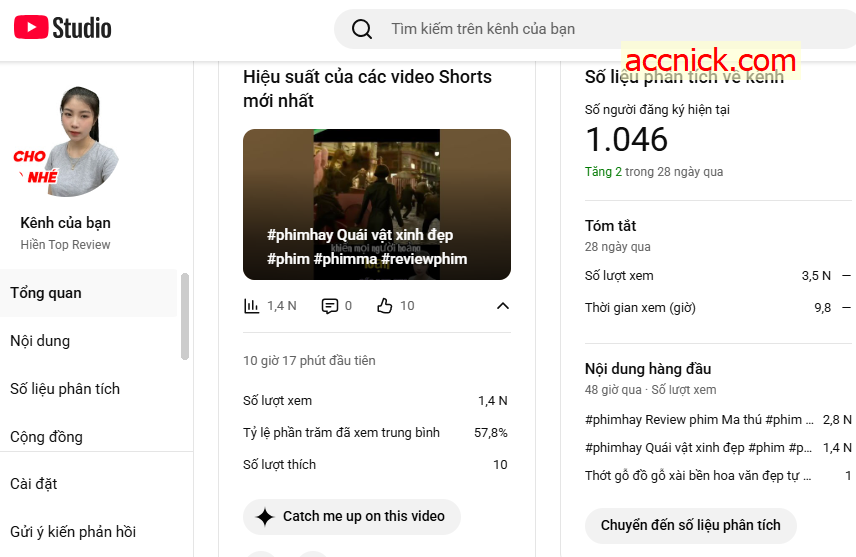Click the sidebar vertical scrollbar
This screenshot has height=557, width=856.
pos(185,317)
